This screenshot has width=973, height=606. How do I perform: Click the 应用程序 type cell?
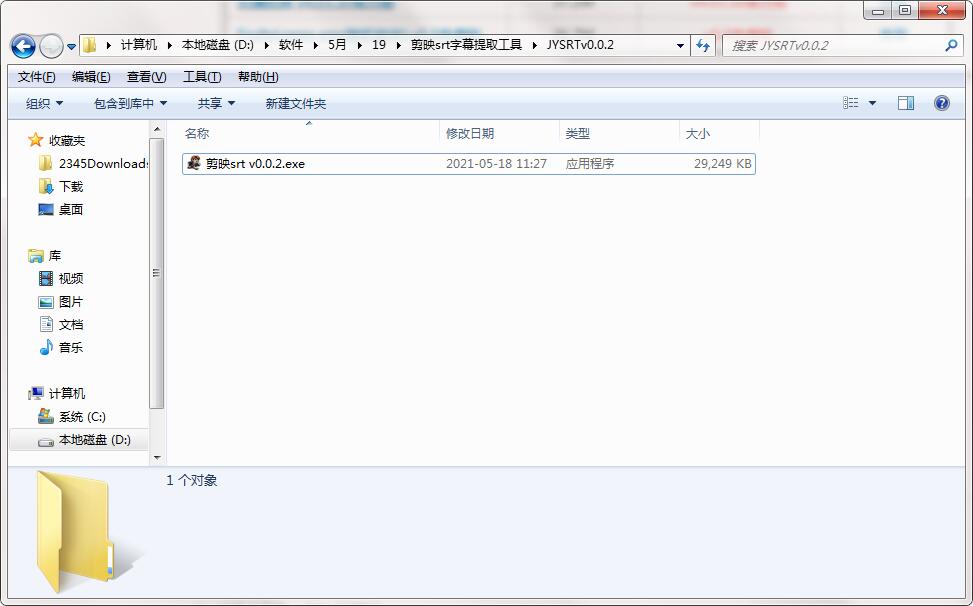(590, 164)
